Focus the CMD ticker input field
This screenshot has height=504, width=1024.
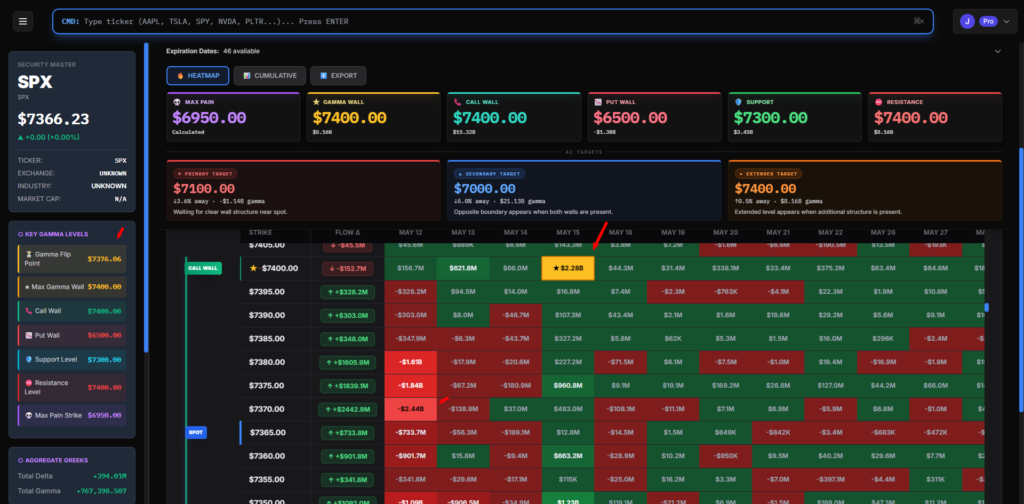pyautogui.click(x=493, y=22)
